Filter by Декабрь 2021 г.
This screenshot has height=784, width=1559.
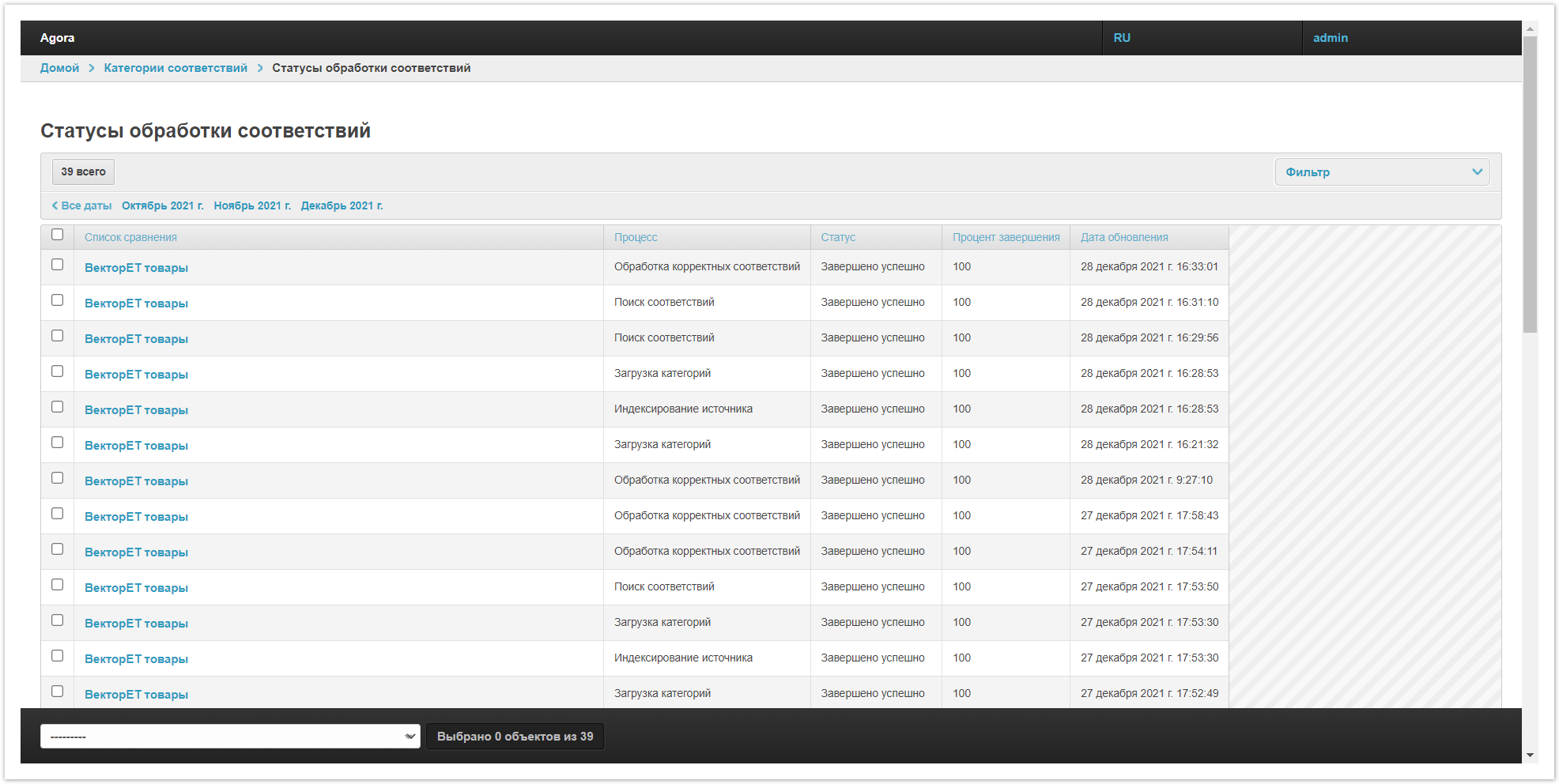click(342, 205)
